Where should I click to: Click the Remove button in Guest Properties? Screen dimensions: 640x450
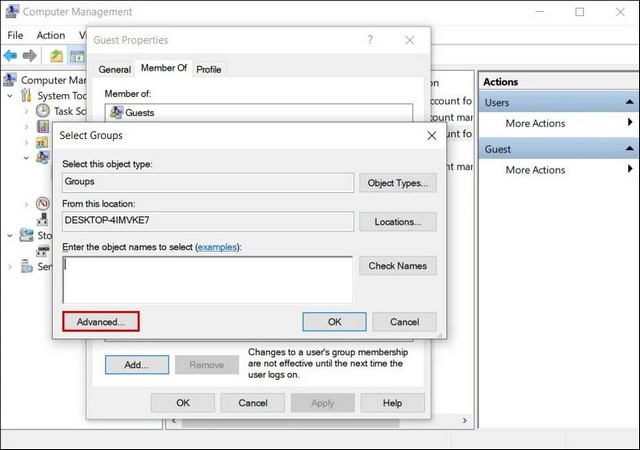[207, 365]
